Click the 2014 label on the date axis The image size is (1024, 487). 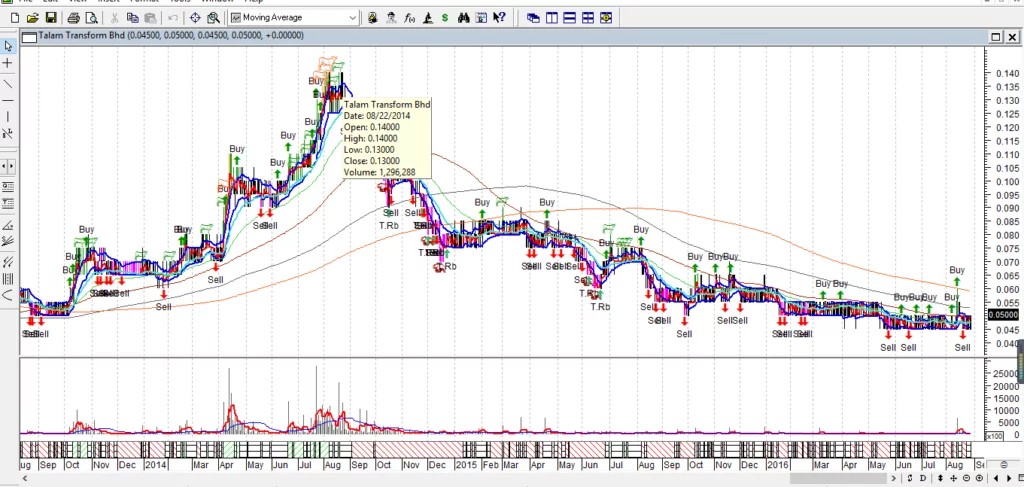click(x=155, y=465)
